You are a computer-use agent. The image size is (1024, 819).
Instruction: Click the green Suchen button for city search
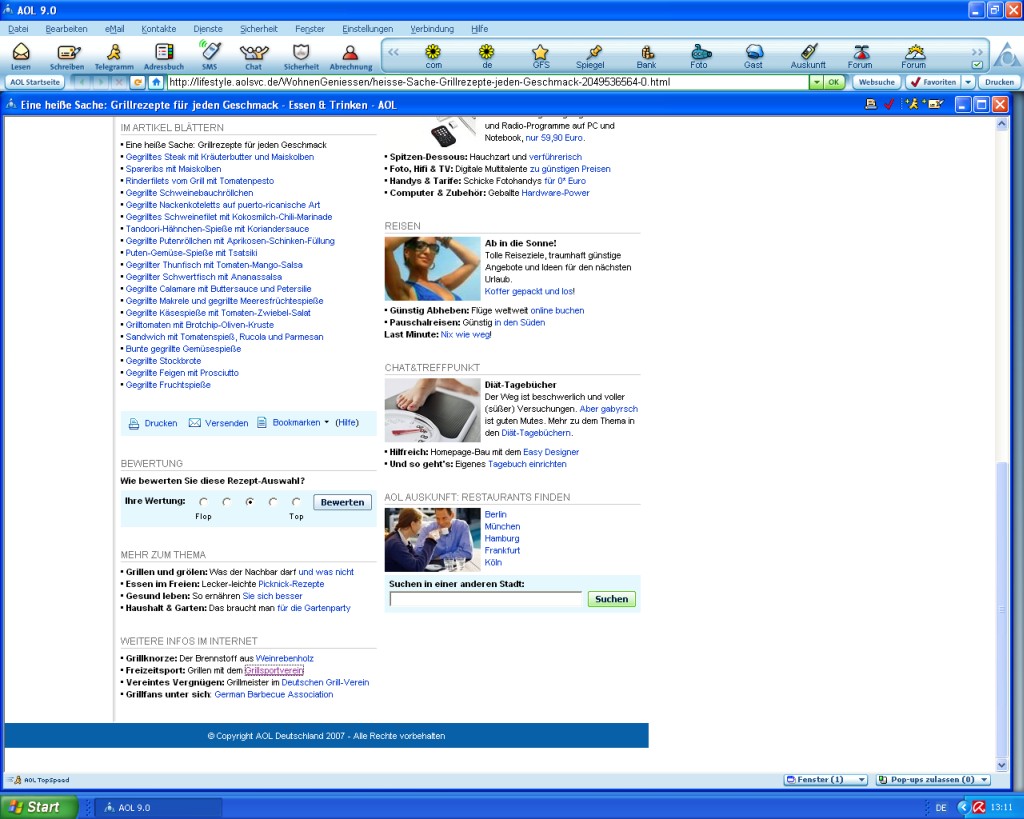click(x=611, y=599)
